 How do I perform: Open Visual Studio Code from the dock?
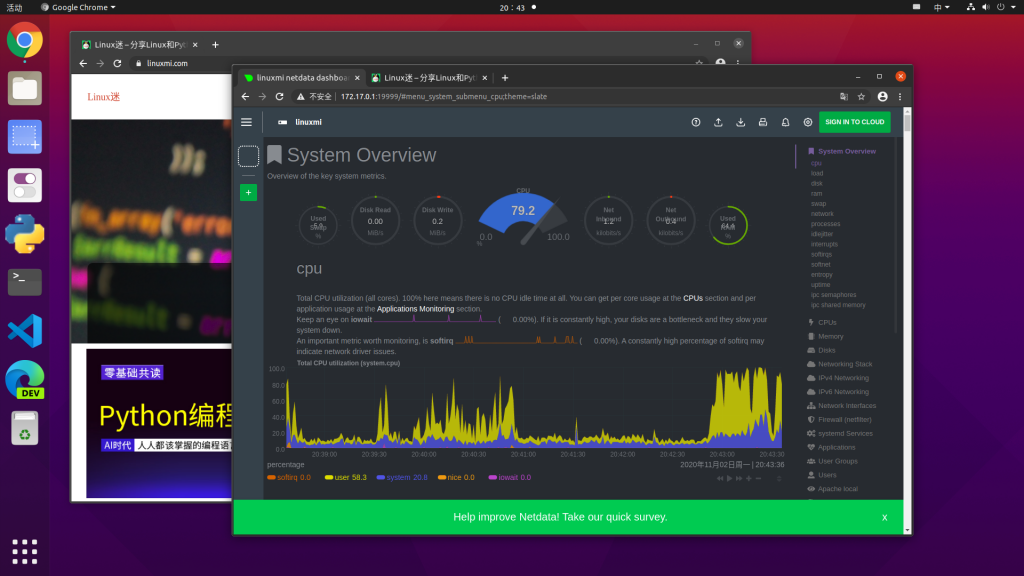click(25, 330)
